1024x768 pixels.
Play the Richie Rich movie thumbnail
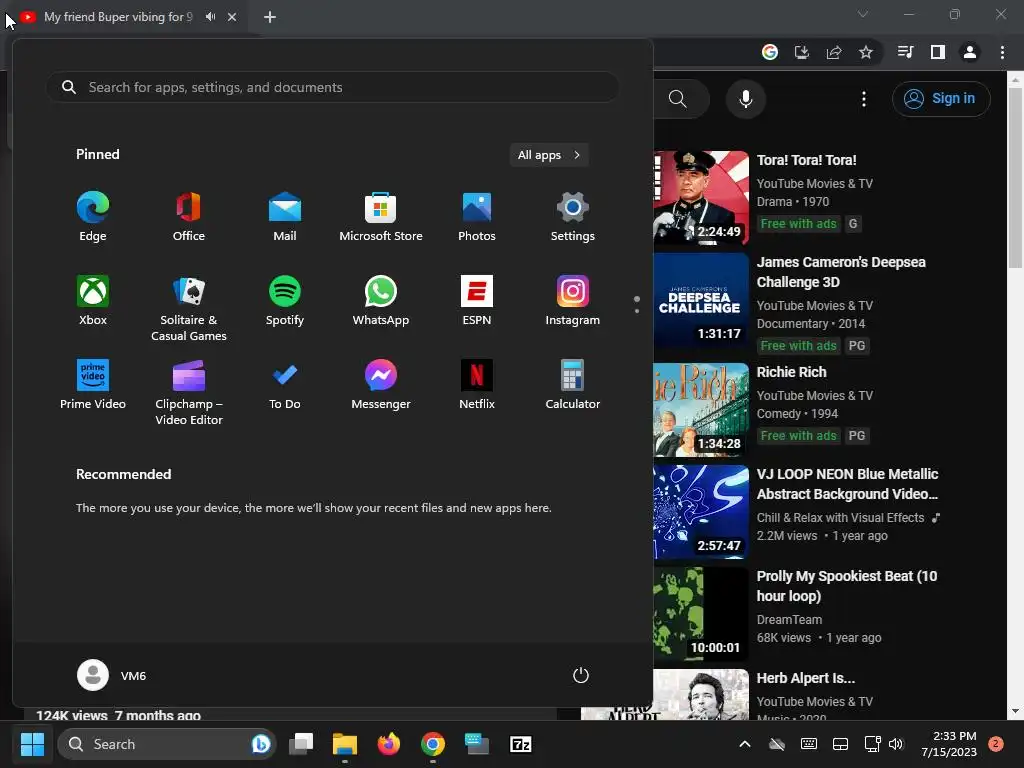[701, 409]
